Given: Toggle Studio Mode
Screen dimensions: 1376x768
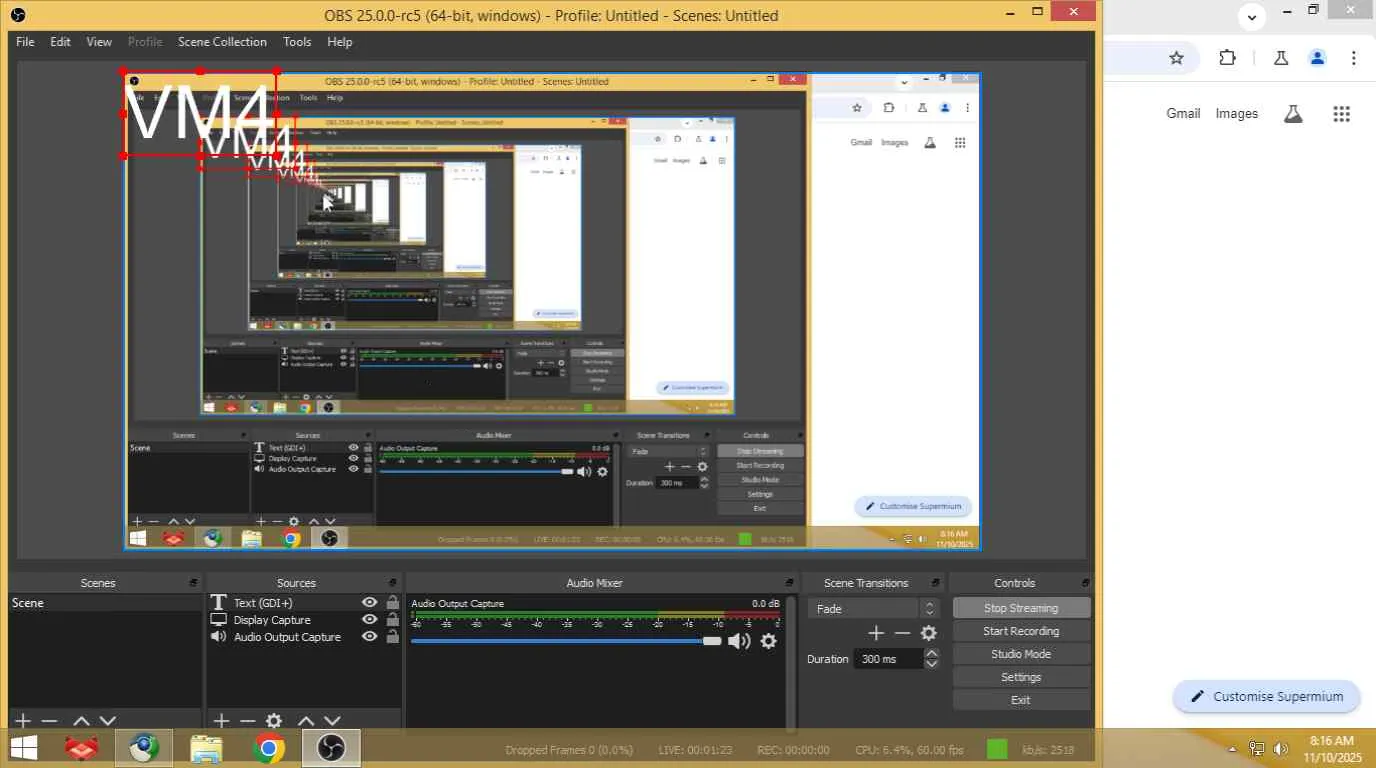Looking at the screenshot, I should pyautogui.click(x=1021, y=654).
